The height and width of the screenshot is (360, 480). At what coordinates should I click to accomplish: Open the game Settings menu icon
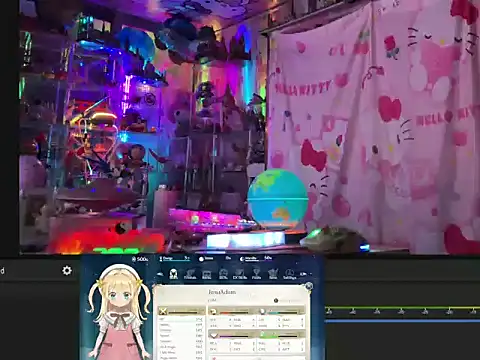click(289, 274)
